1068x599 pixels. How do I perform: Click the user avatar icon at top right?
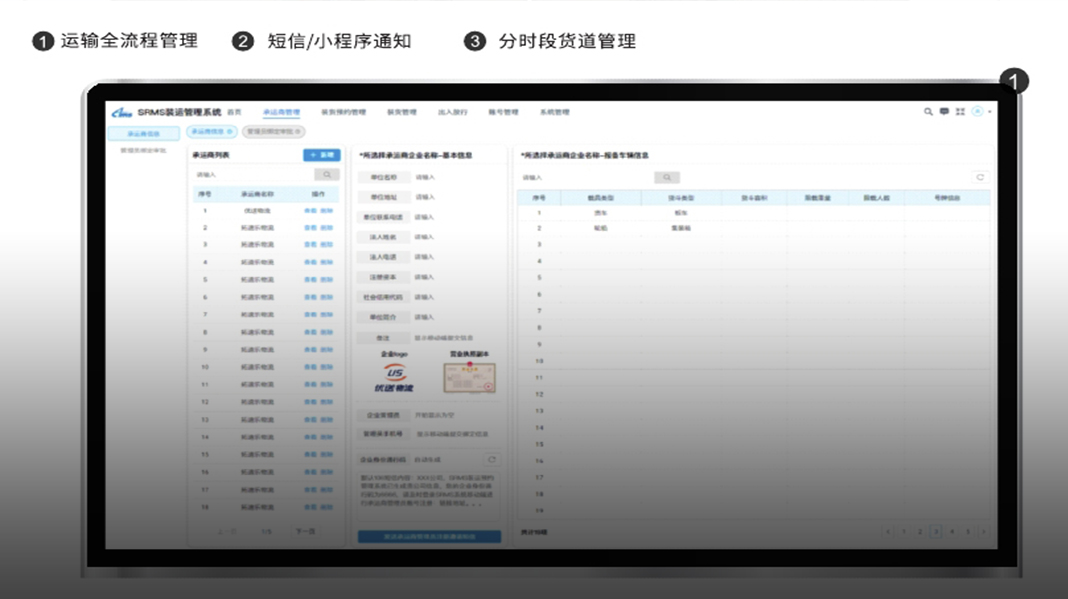pos(978,113)
